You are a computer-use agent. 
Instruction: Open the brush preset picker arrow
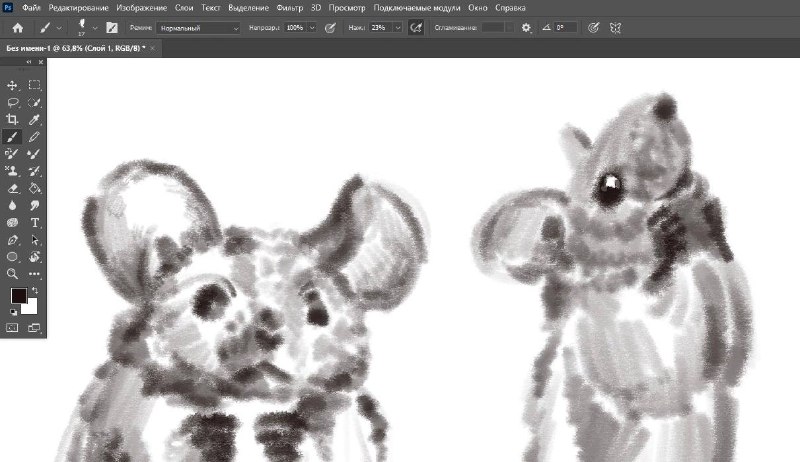coord(94,28)
